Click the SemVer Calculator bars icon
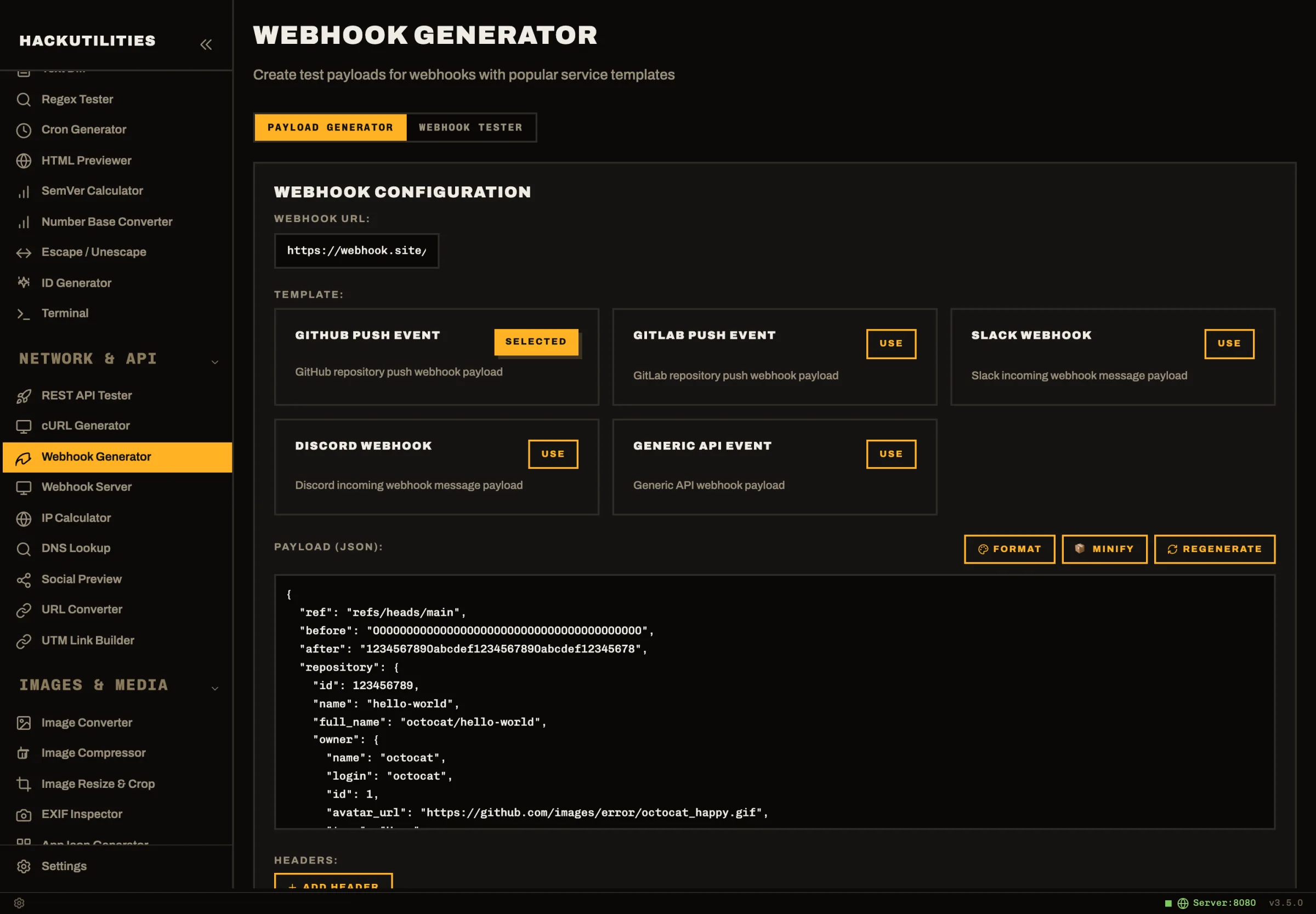1316x914 pixels. pos(24,191)
